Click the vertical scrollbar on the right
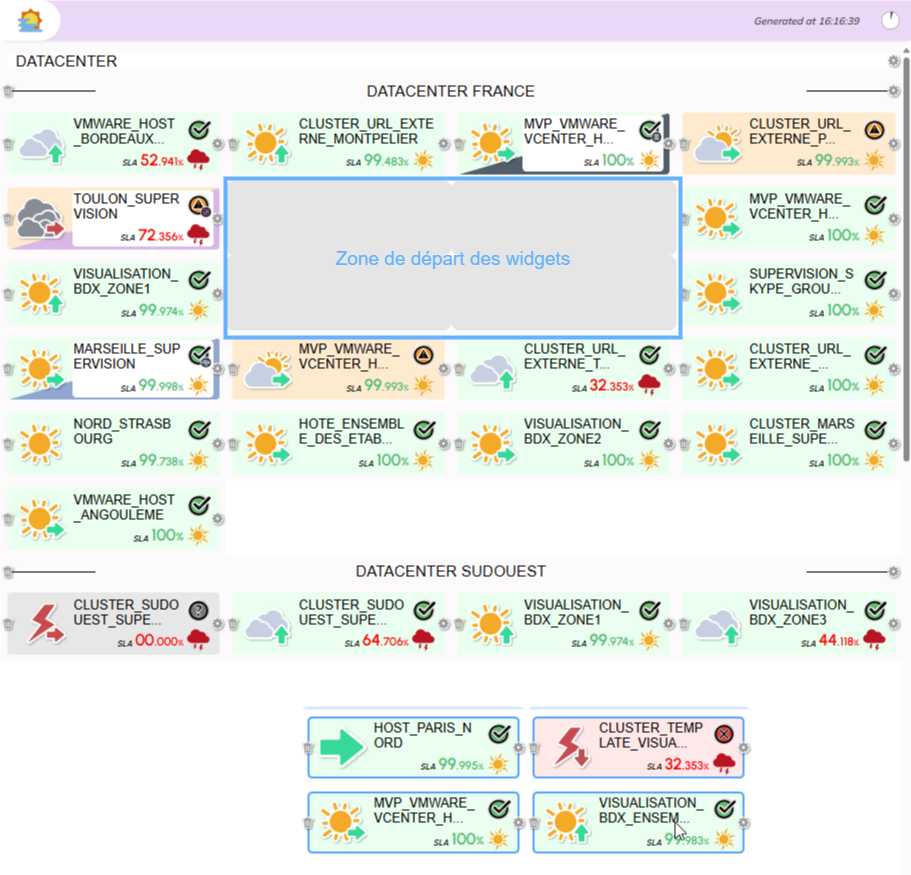Image resolution: width=911 pixels, height=875 pixels. [904, 250]
